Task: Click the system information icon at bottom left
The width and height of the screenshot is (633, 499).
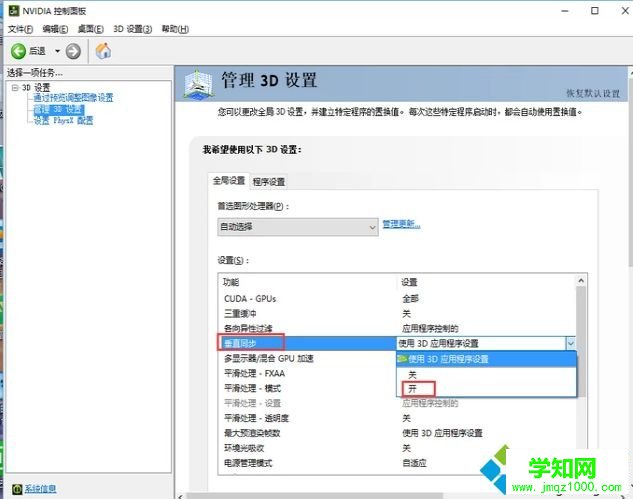Action: pos(17,489)
